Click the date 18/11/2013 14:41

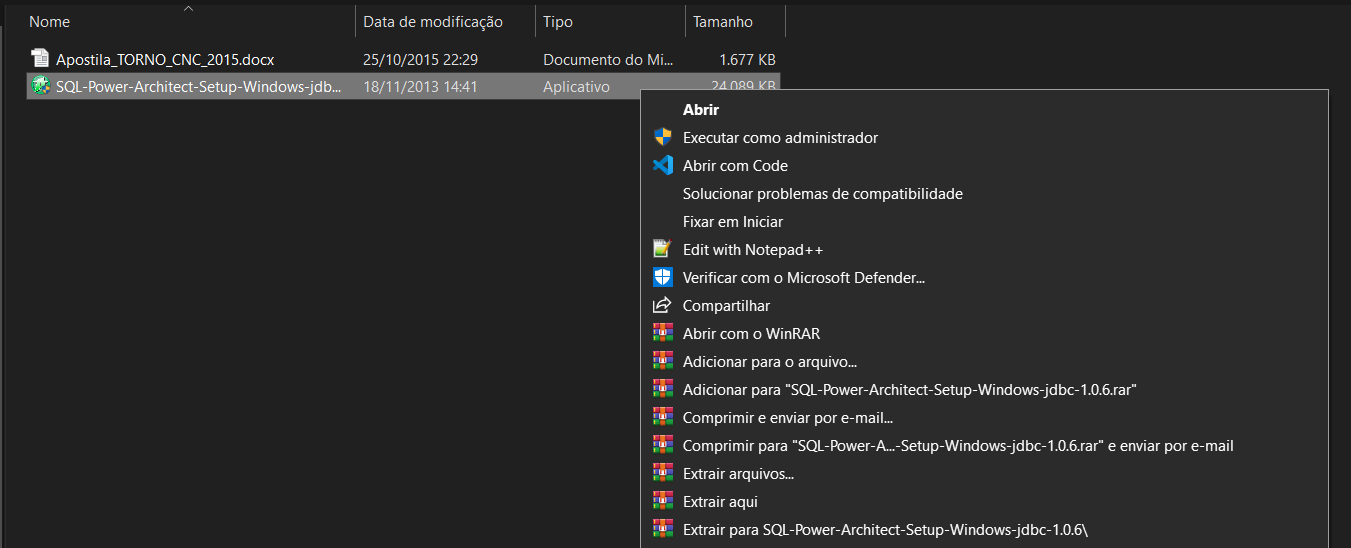[x=420, y=87]
